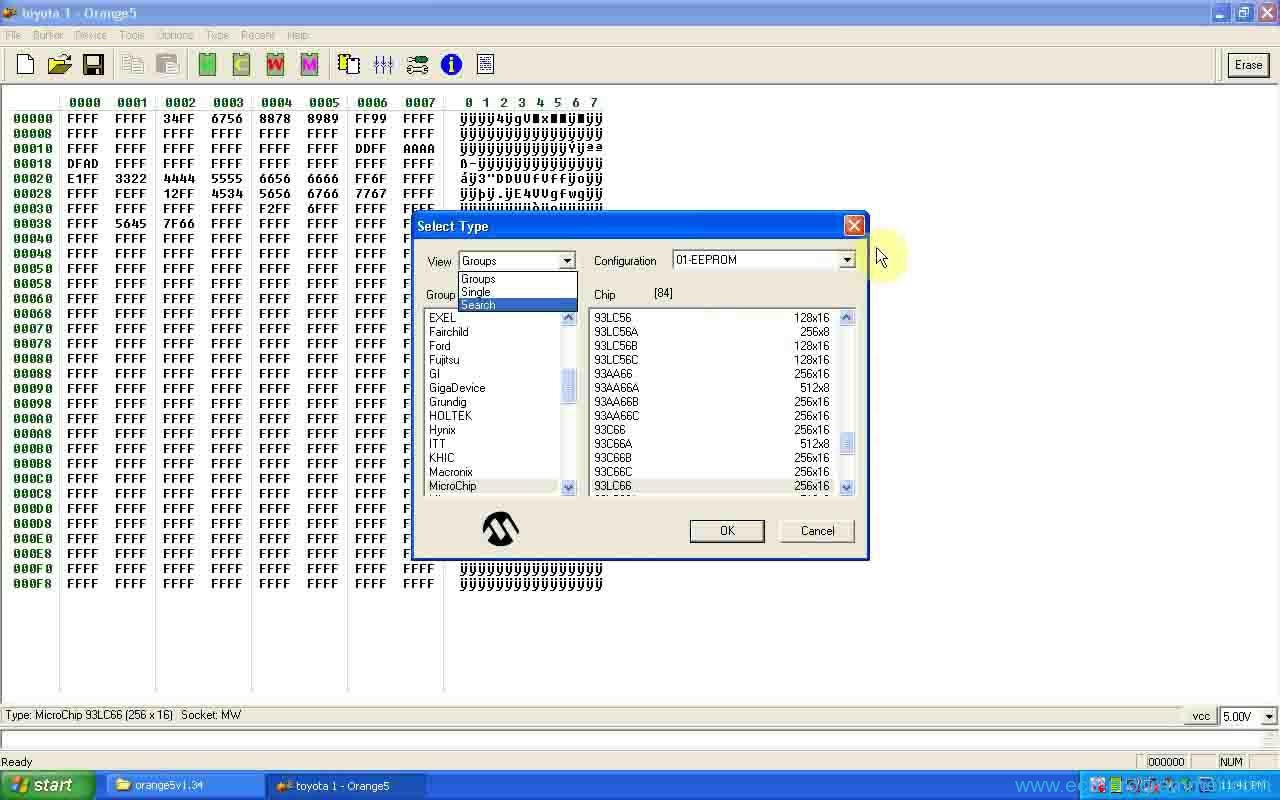Screen dimensions: 1280x800
Task: Select group MicroChip
Action: tap(491, 486)
